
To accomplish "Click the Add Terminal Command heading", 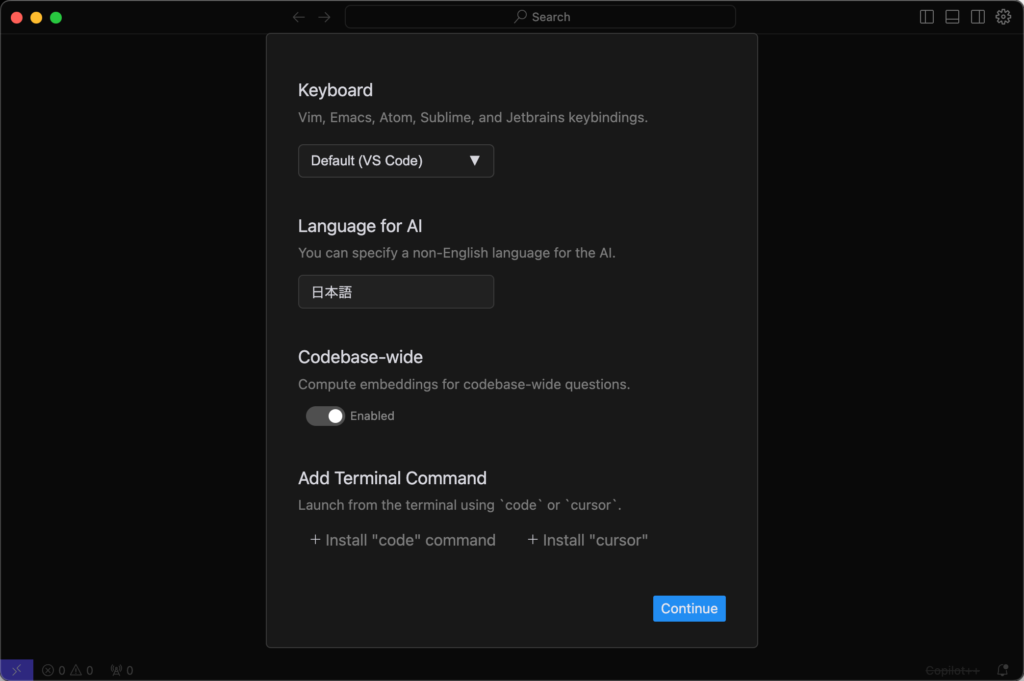I will click(392, 478).
